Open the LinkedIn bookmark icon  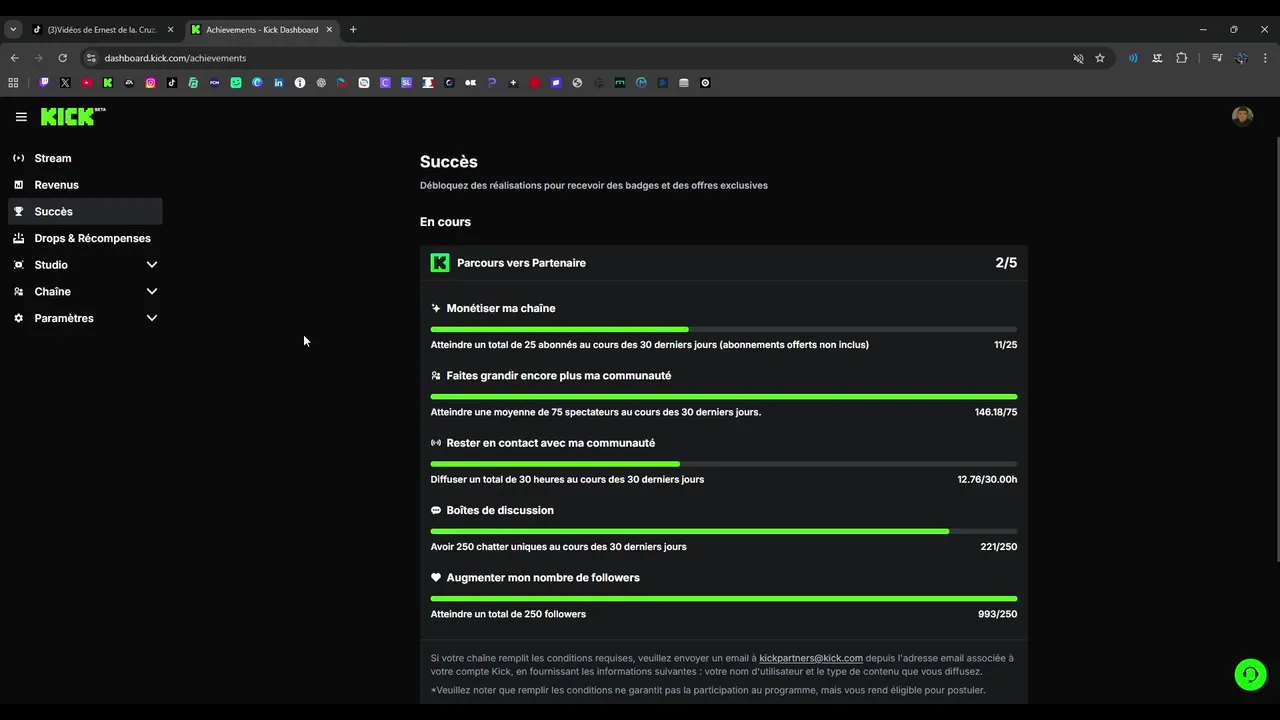(x=278, y=83)
